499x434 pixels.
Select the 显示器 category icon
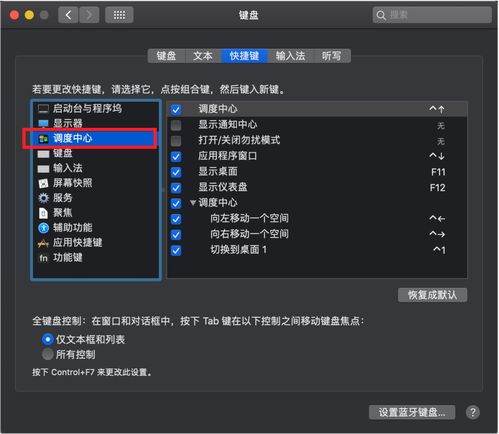pos(43,123)
